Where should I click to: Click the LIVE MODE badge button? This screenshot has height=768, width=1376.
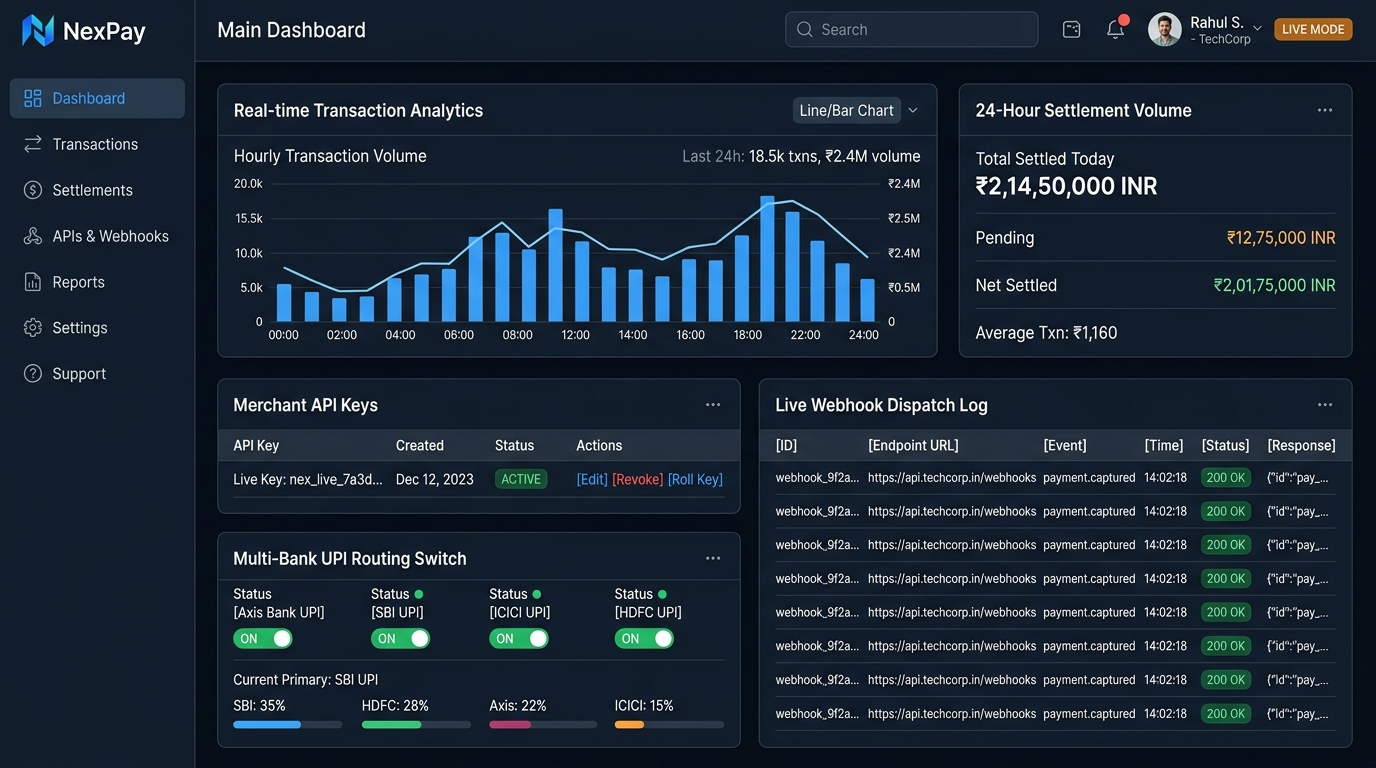(x=1313, y=30)
